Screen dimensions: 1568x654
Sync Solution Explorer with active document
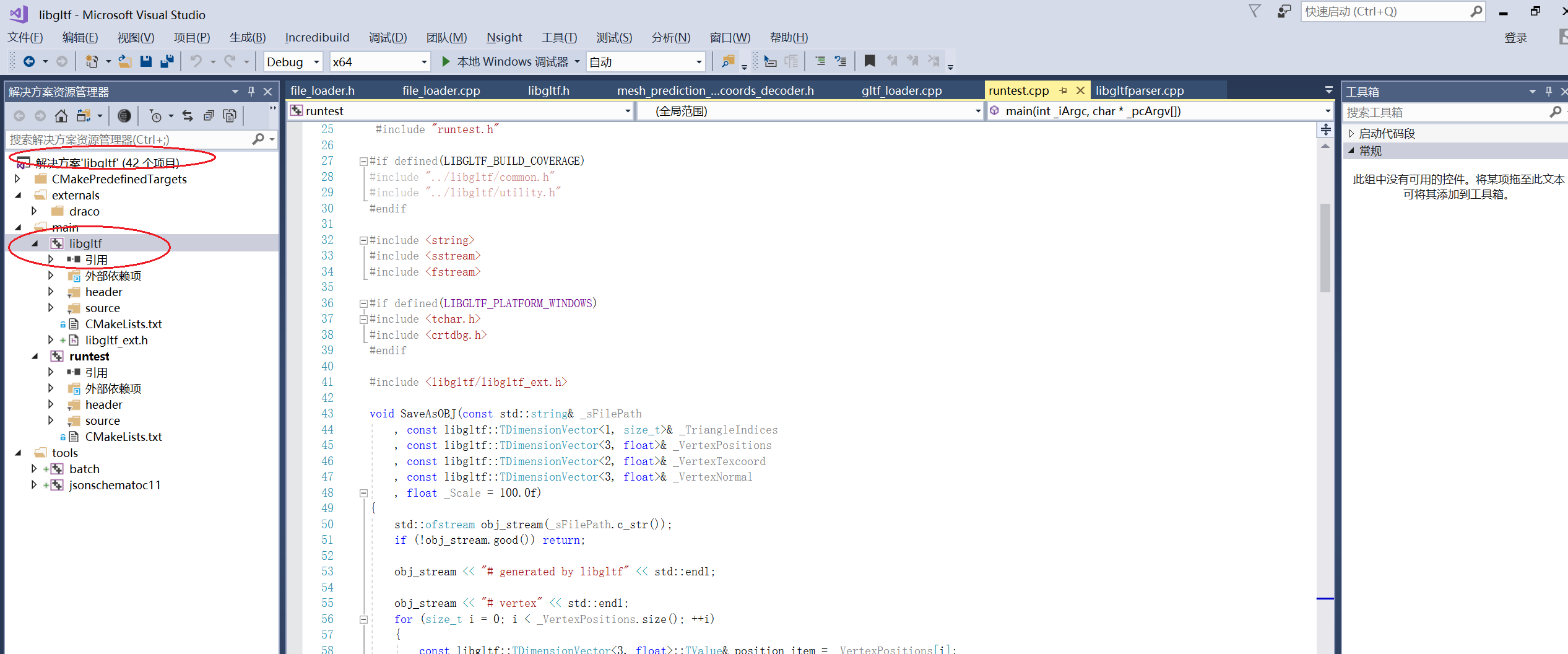pos(188,115)
